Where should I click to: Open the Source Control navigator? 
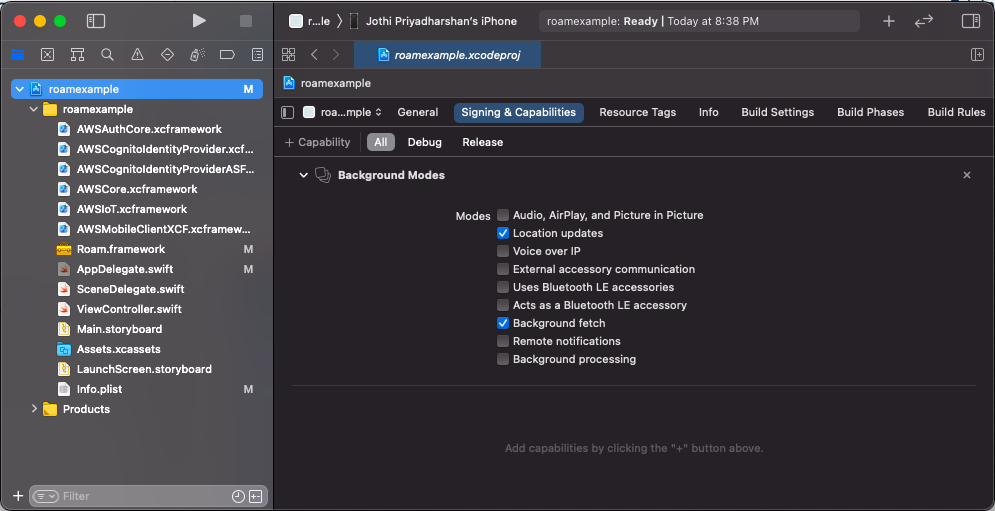point(48,55)
